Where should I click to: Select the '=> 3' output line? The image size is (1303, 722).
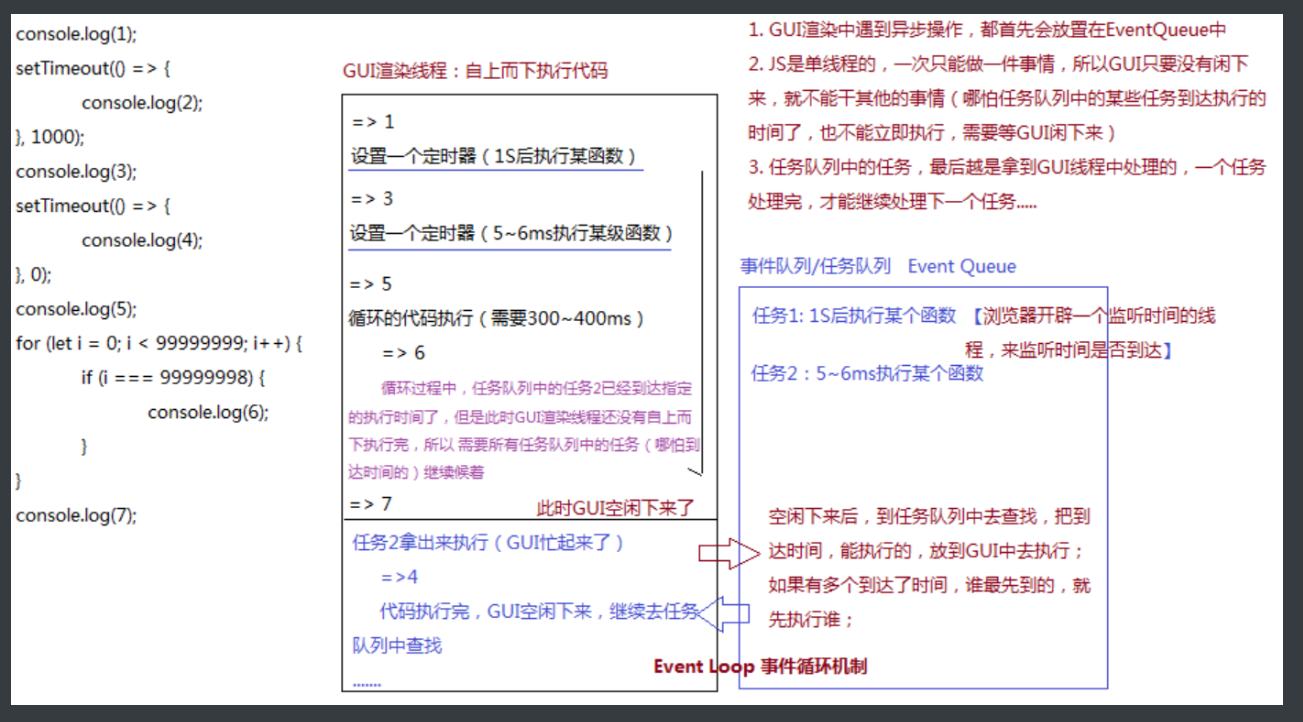(x=372, y=199)
